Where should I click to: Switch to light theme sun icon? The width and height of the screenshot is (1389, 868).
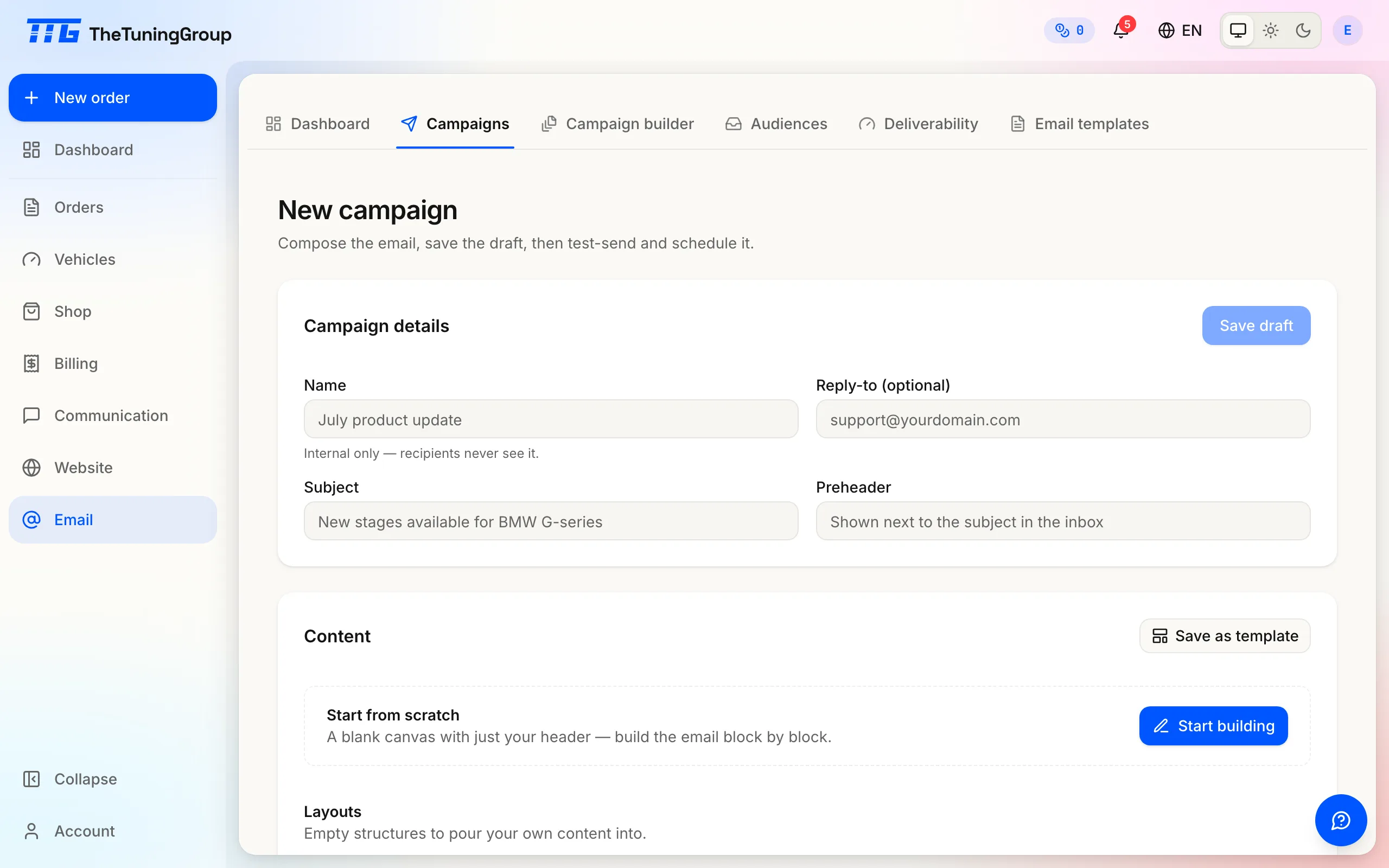pyautogui.click(x=1270, y=30)
